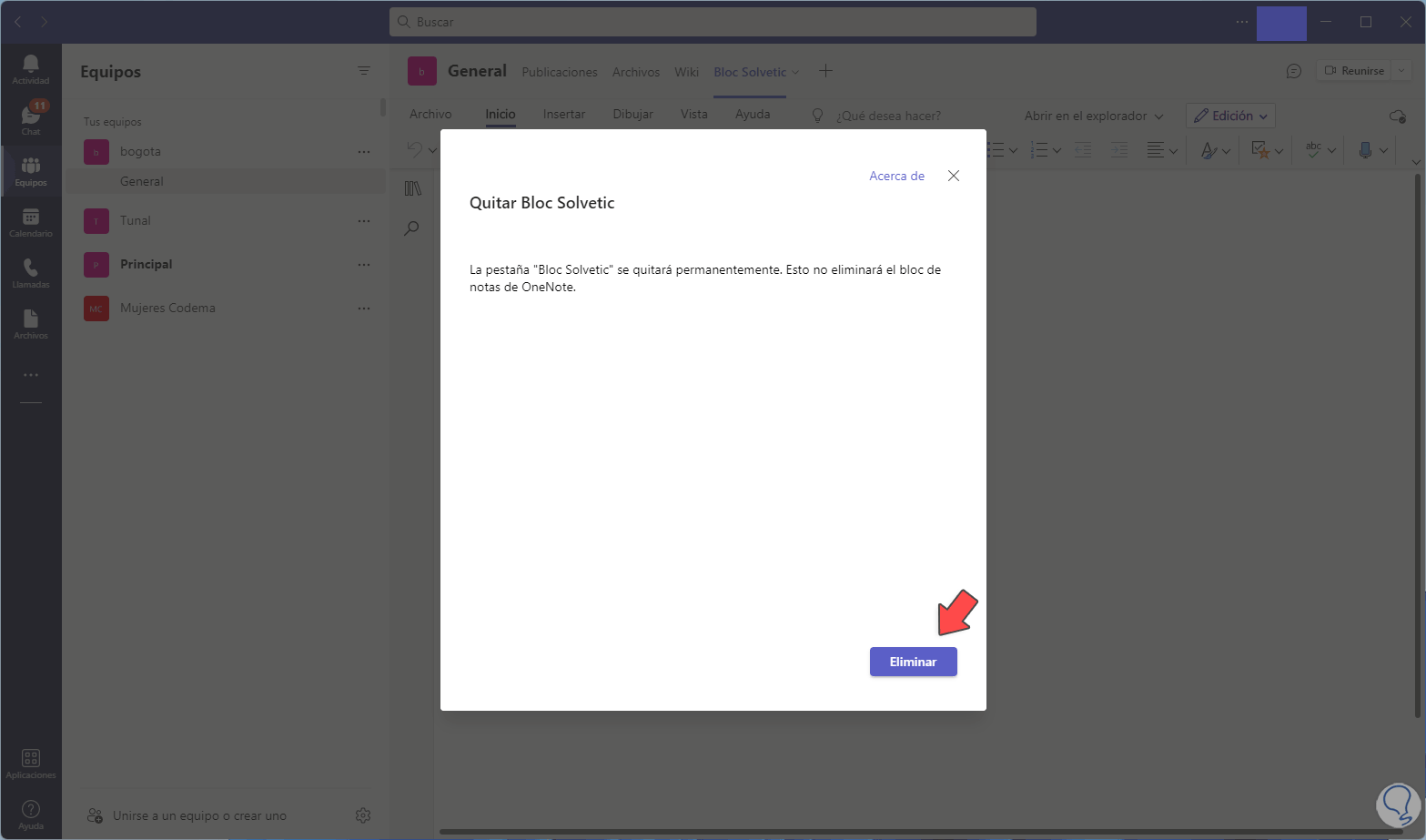Click the bogota team avatar
The width and height of the screenshot is (1426, 840).
pos(96,152)
